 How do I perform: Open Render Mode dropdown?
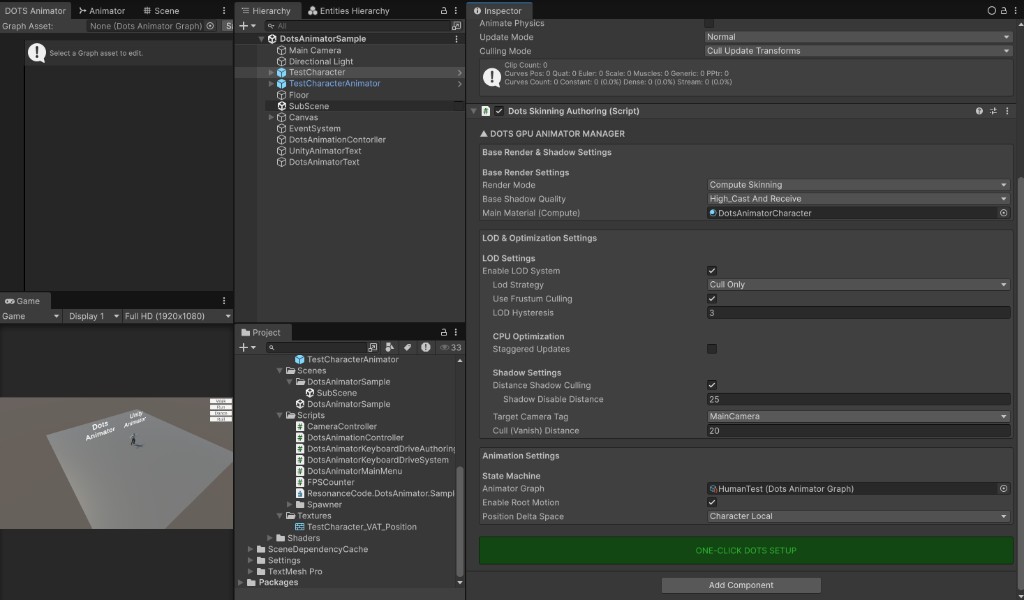pos(859,185)
